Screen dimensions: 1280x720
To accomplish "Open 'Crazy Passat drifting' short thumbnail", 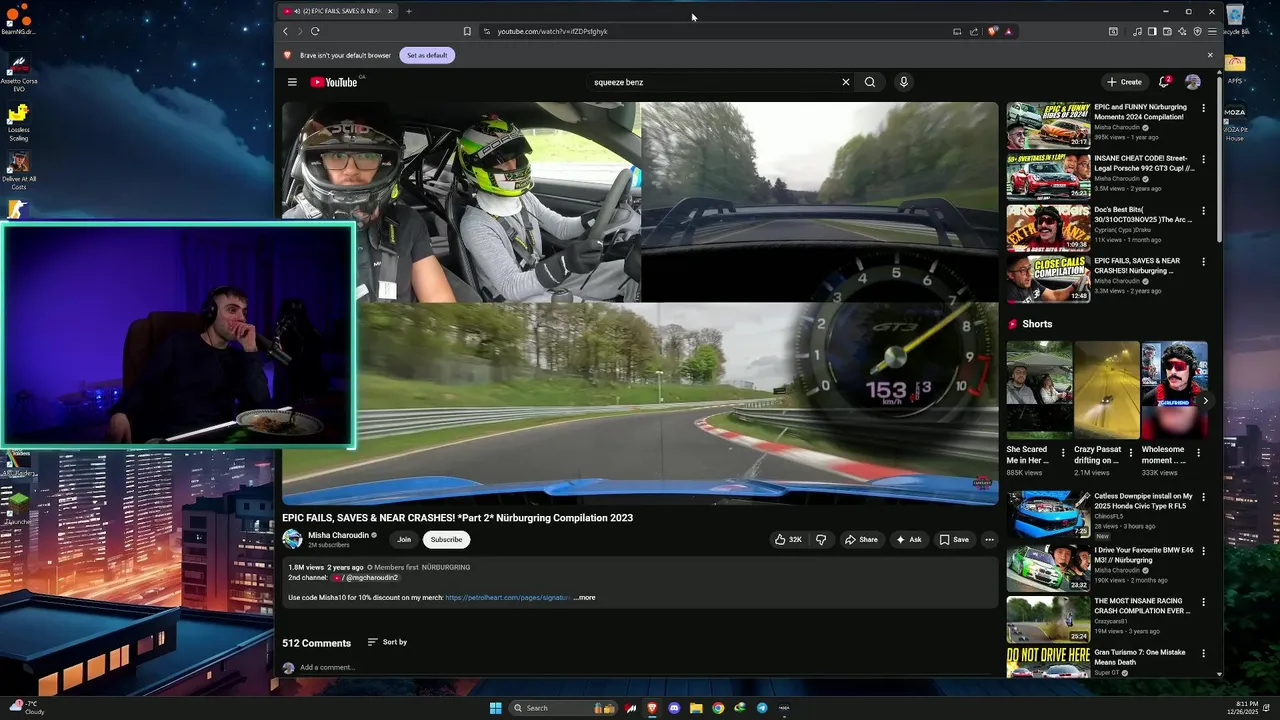I will point(1106,390).
